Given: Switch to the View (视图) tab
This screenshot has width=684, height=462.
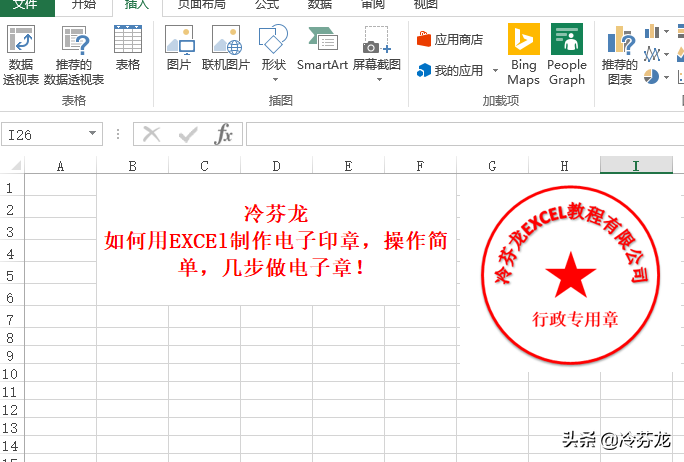Looking at the screenshot, I should (x=425, y=5).
